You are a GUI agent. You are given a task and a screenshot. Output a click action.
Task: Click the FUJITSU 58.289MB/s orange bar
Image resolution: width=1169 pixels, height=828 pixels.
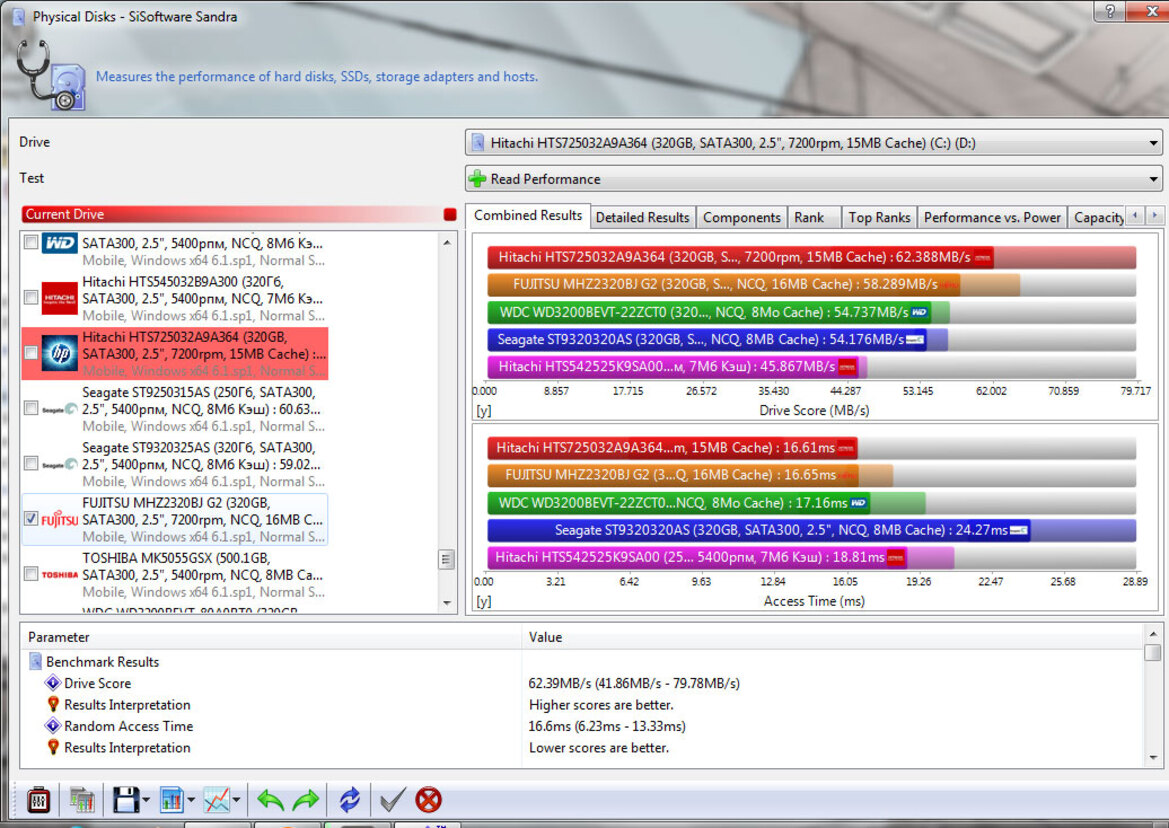pyautogui.click(x=724, y=285)
